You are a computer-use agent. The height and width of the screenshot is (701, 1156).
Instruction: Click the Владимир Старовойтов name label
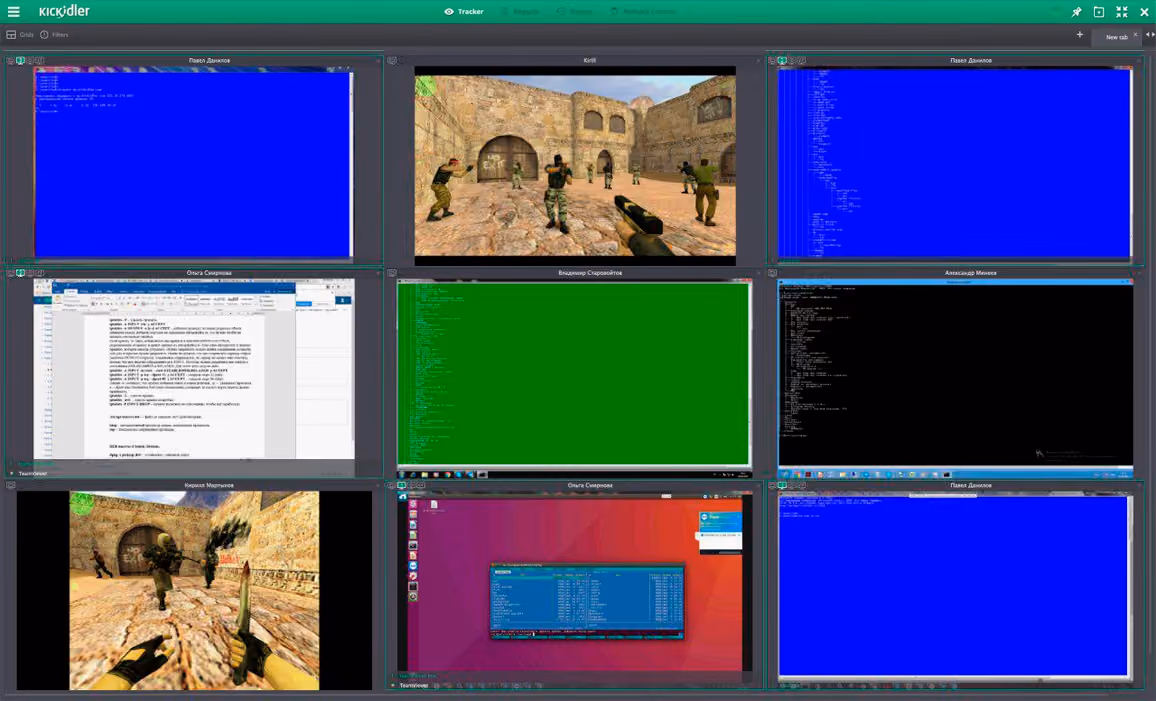(x=590, y=273)
